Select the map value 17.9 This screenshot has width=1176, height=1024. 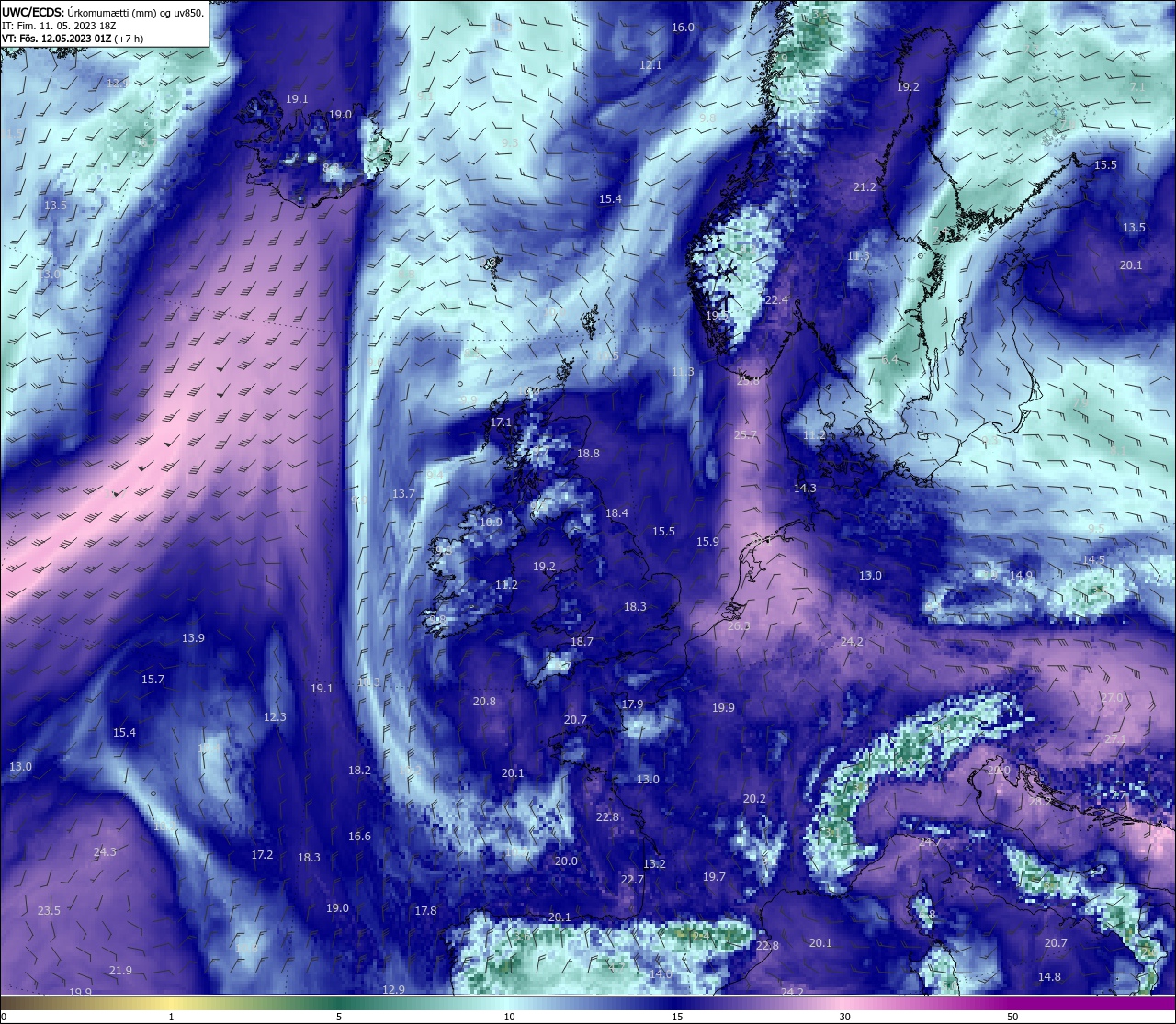point(632,704)
